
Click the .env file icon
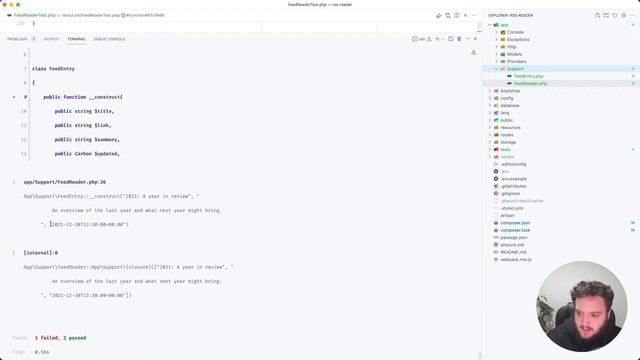496,171
